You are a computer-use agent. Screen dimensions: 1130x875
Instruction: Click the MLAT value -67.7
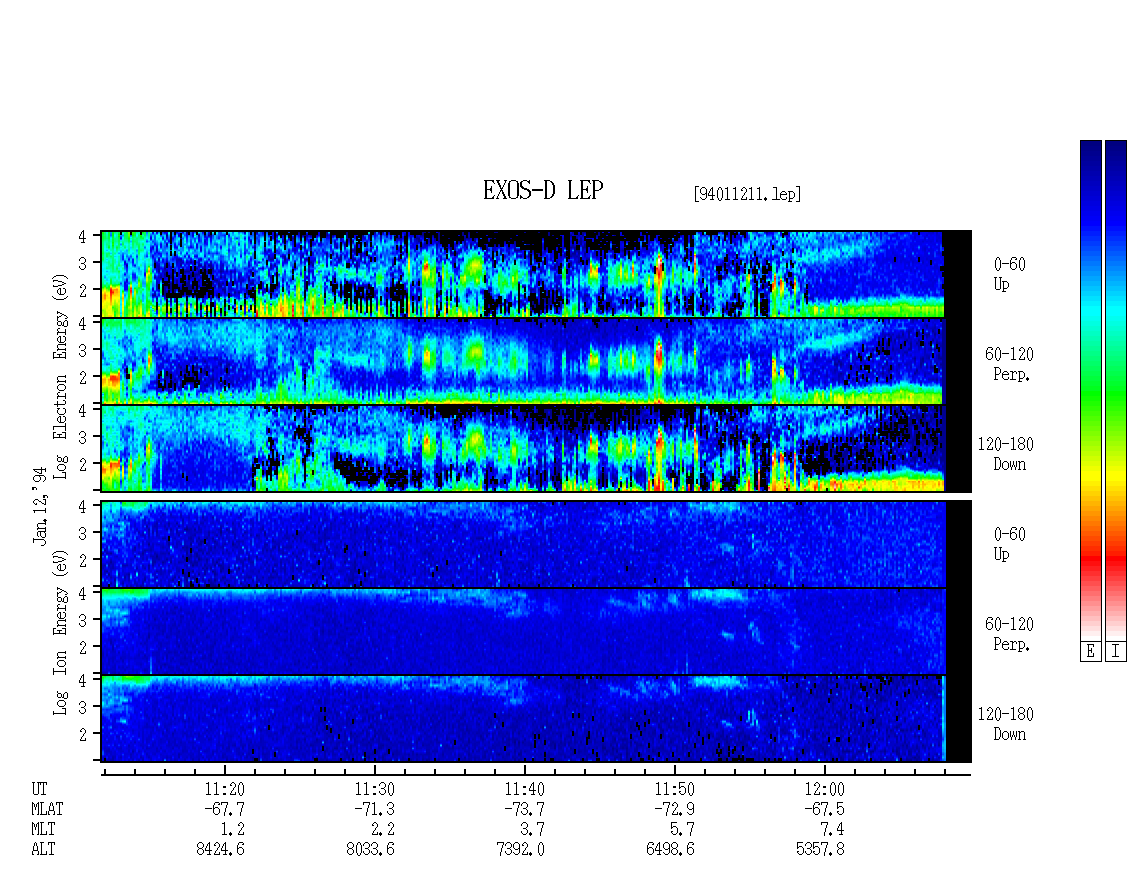[x=224, y=809]
